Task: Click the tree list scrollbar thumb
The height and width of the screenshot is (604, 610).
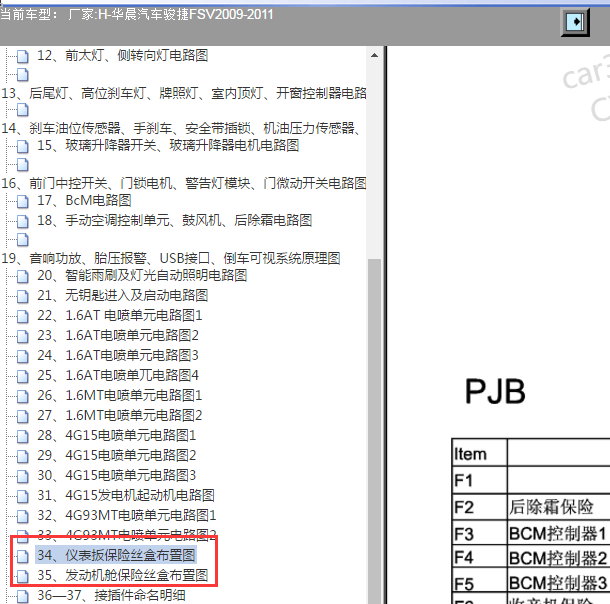Action: (x=374, y=431)
